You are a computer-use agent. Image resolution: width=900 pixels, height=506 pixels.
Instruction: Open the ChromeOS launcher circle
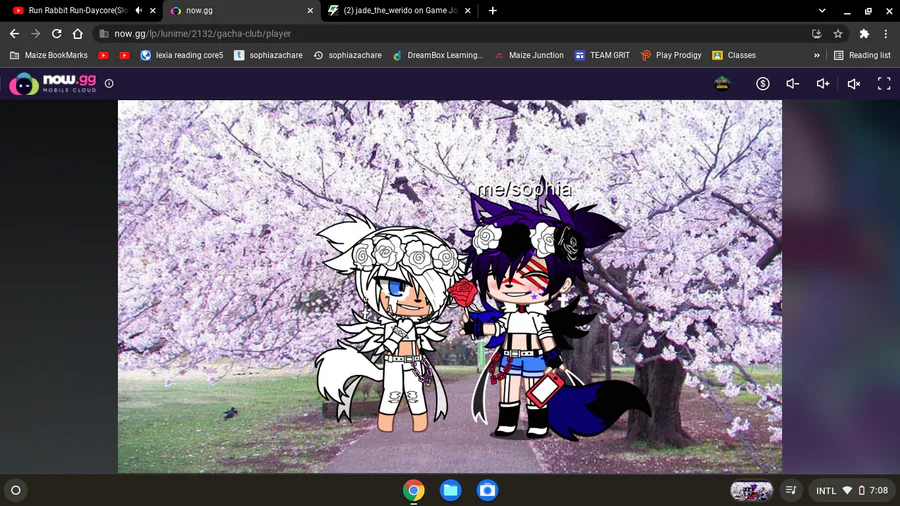pos(16,491)
